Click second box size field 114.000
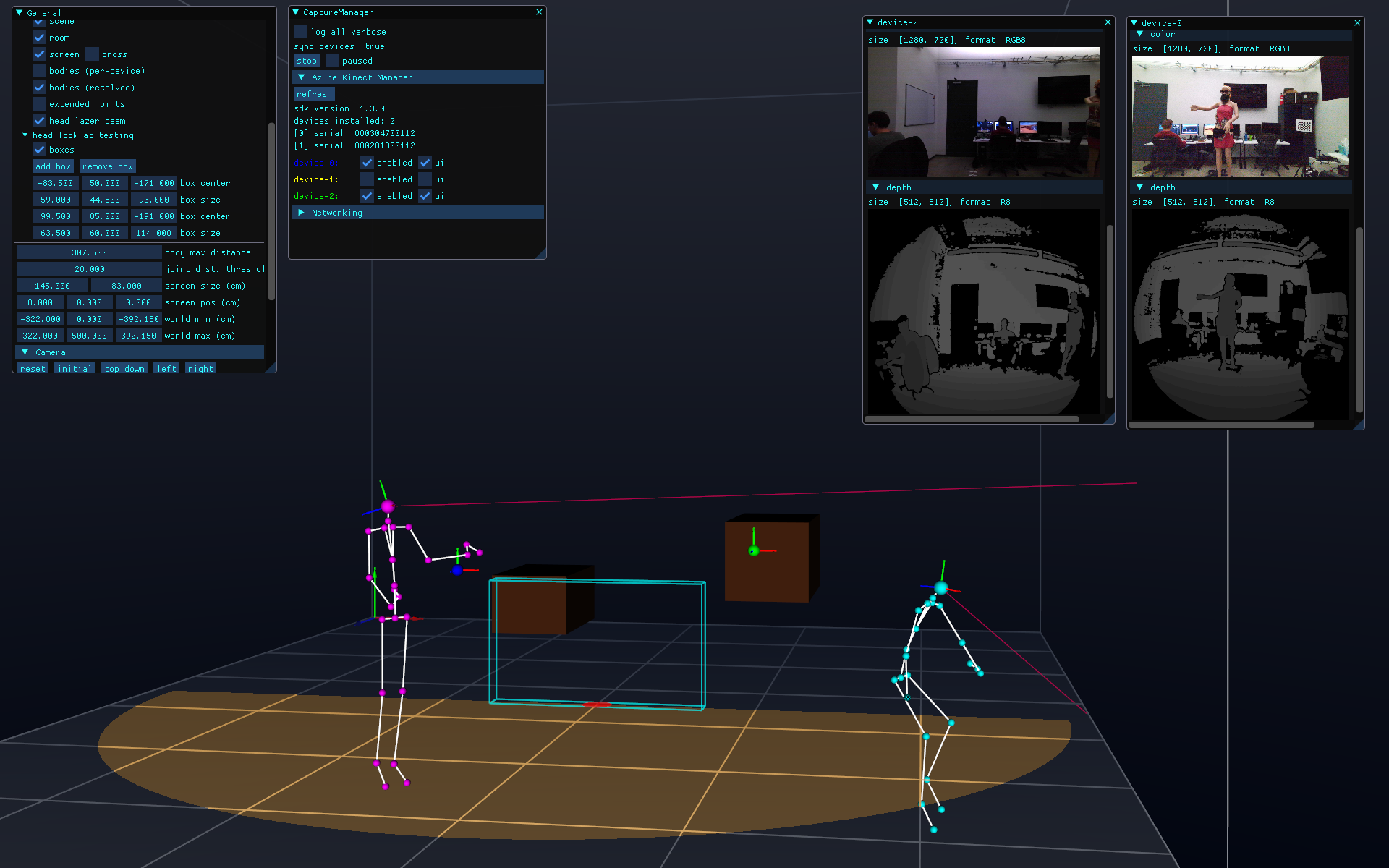The image size is (1389, 868). [154, 233]
